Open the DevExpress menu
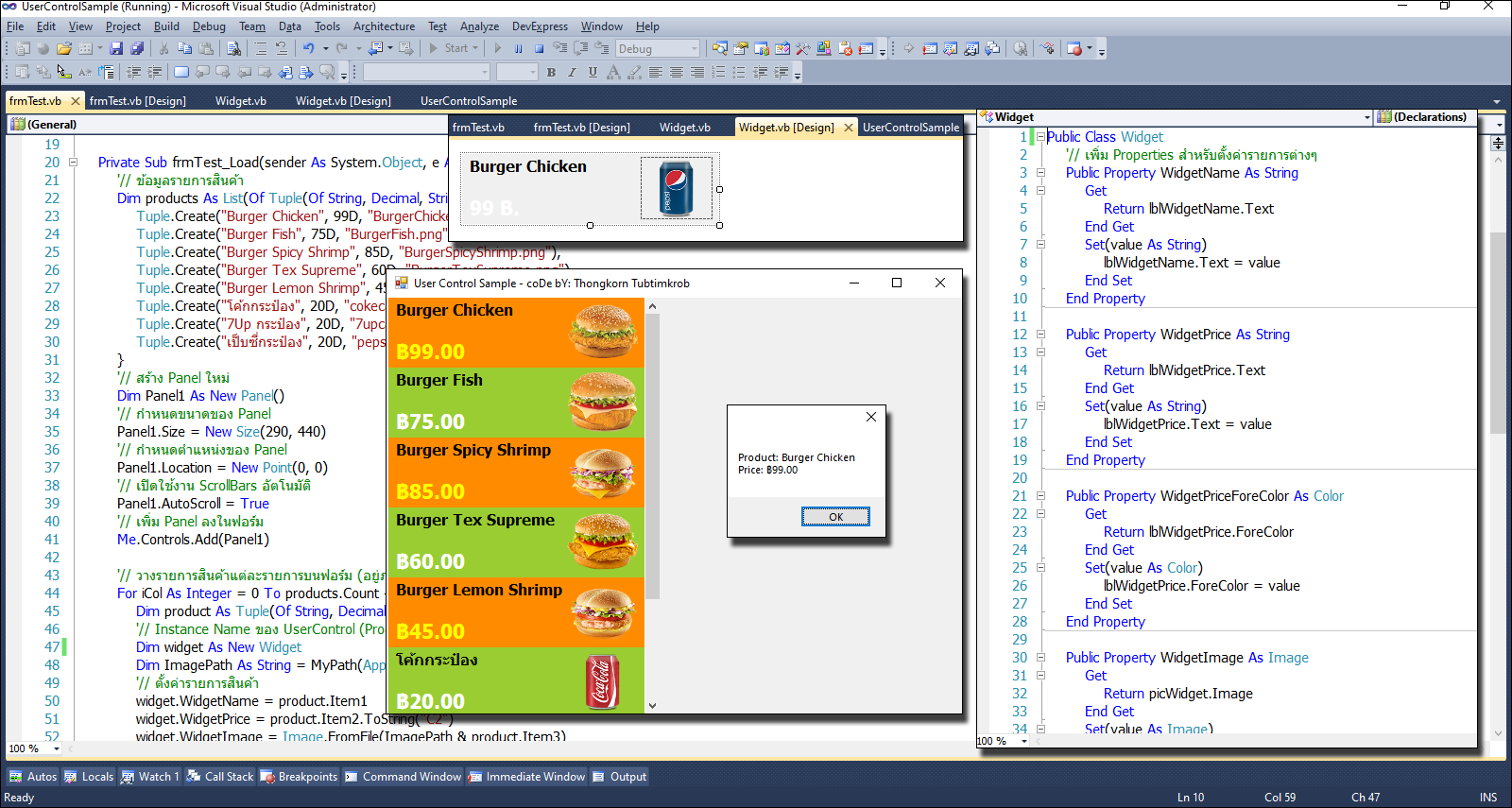 [x=540, y=26]
